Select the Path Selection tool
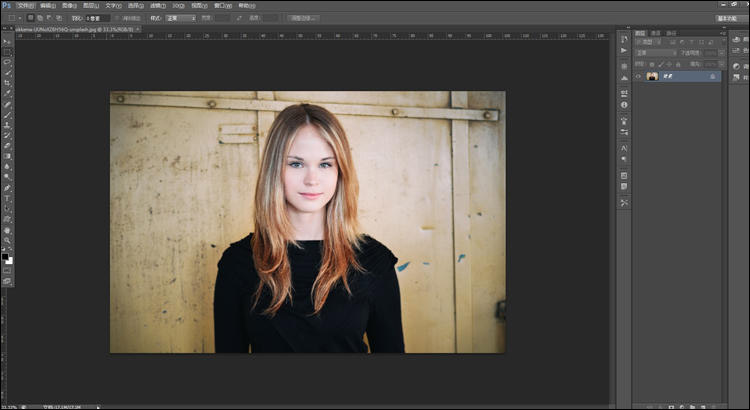Viewport: 750px width, 410px height. (x=7, y=209)
